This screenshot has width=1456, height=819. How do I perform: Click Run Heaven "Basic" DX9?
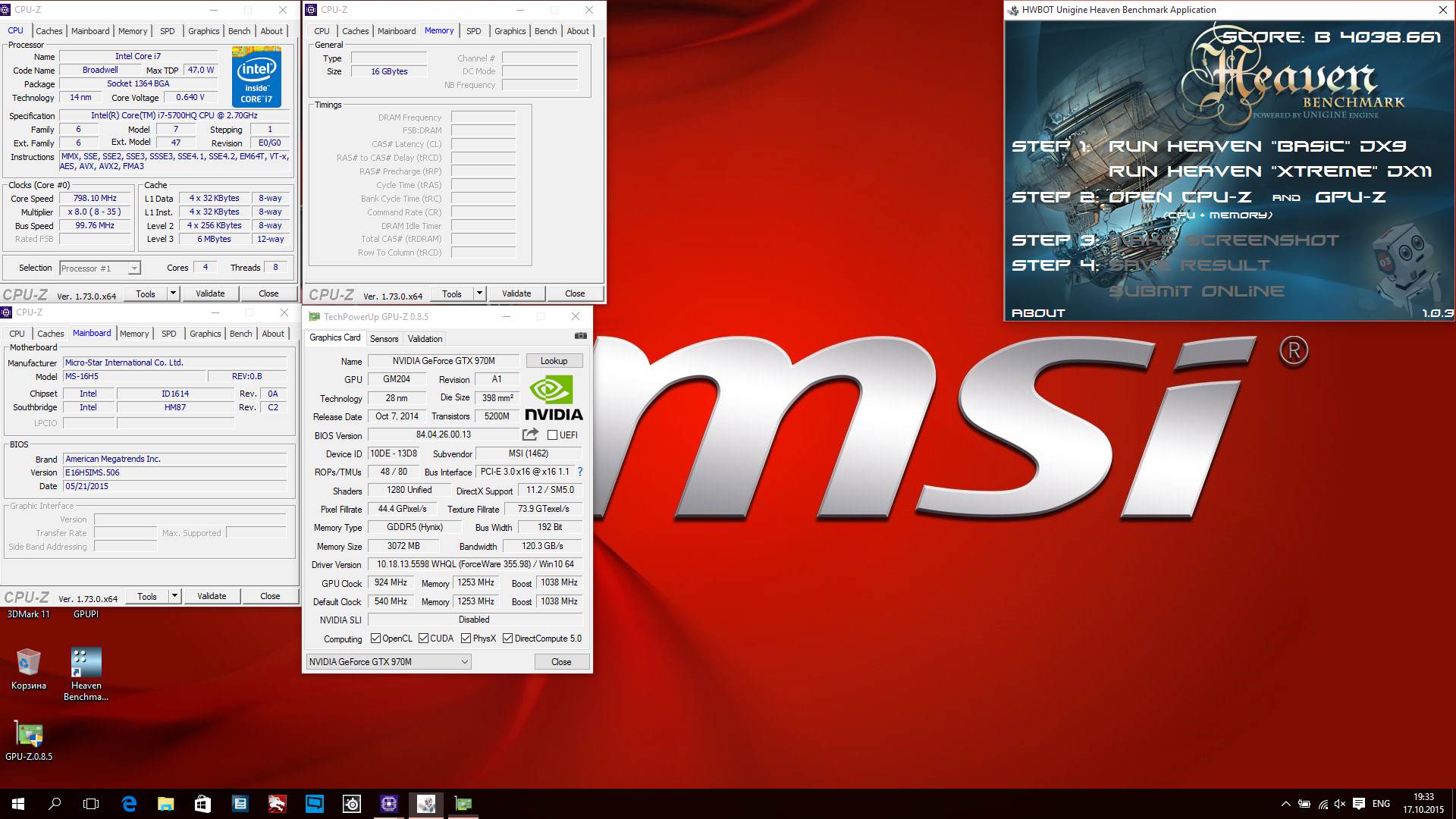click(1258, 146)
